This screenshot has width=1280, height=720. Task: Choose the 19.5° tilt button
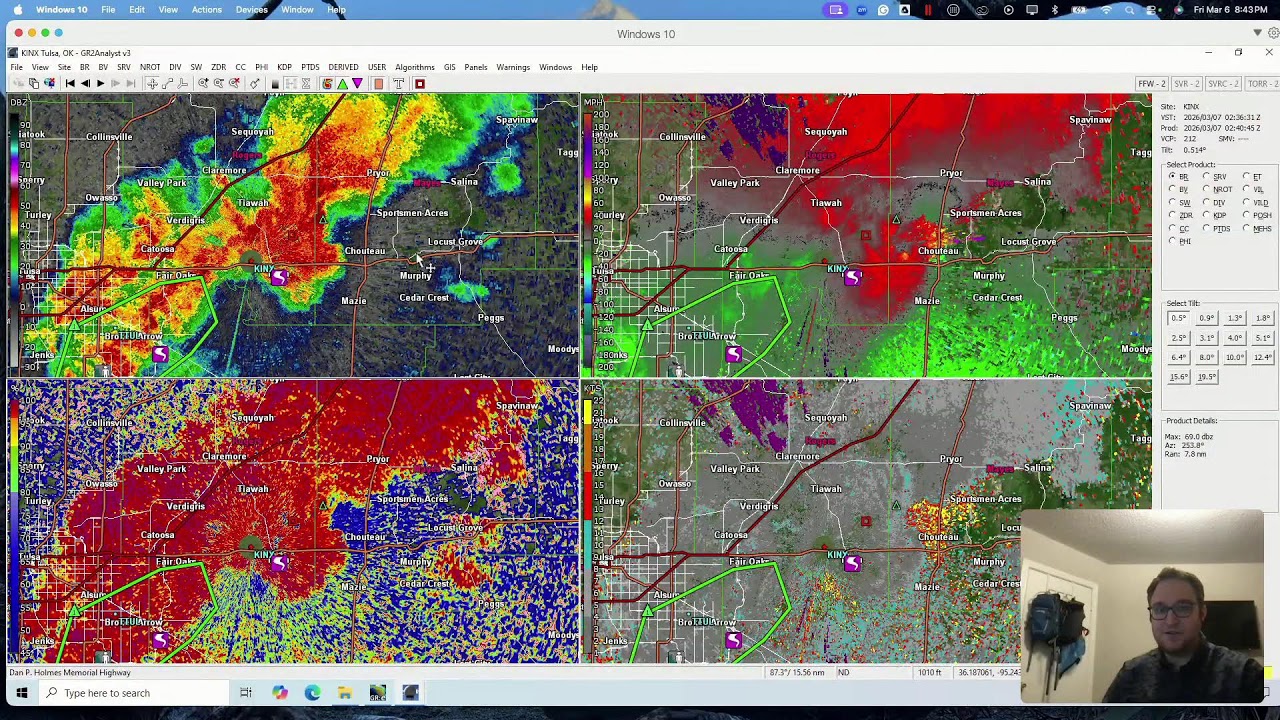click(x=1207, y=377)
